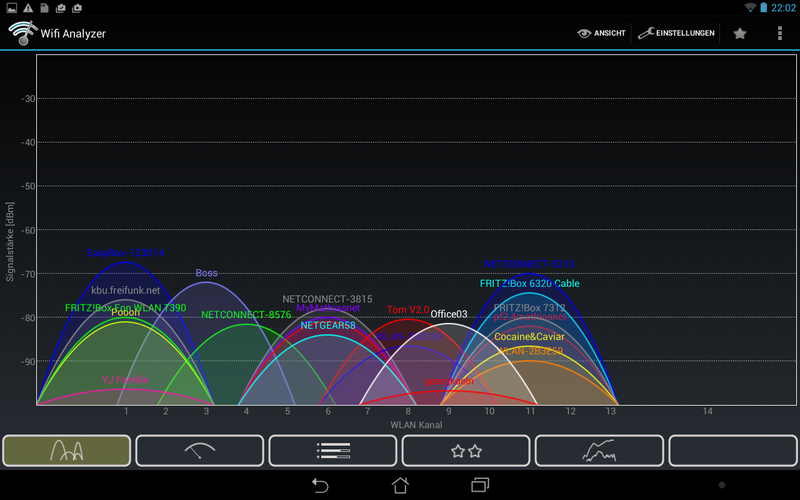The width and height of the screenshot is (800, 500).
Task: Tap the clock in the status bar
Action: pyautogui.click(x=783, y=7)
